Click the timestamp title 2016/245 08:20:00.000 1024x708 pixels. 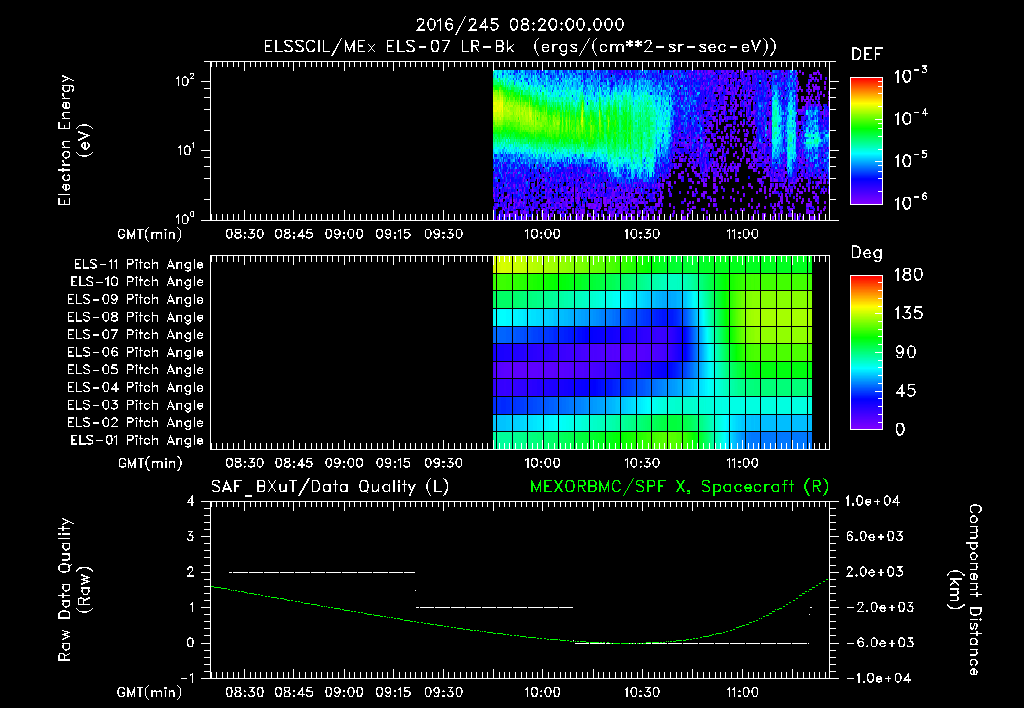tap(520, 25)
